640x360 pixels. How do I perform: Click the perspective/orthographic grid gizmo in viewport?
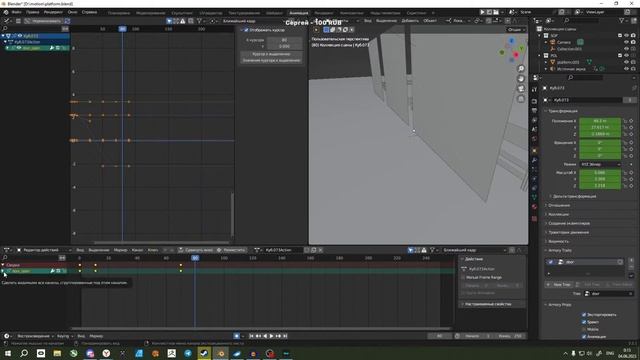[521, 99]
